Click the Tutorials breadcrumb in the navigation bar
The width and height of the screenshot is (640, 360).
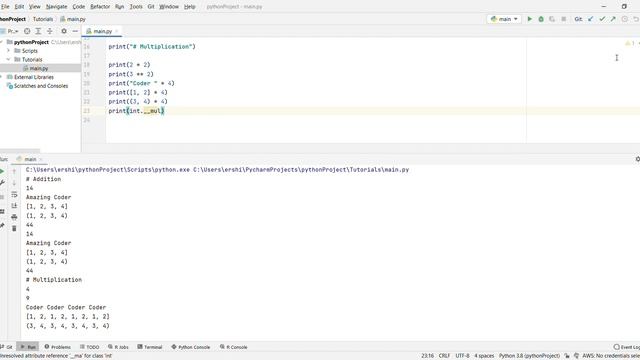click(43, 19)
